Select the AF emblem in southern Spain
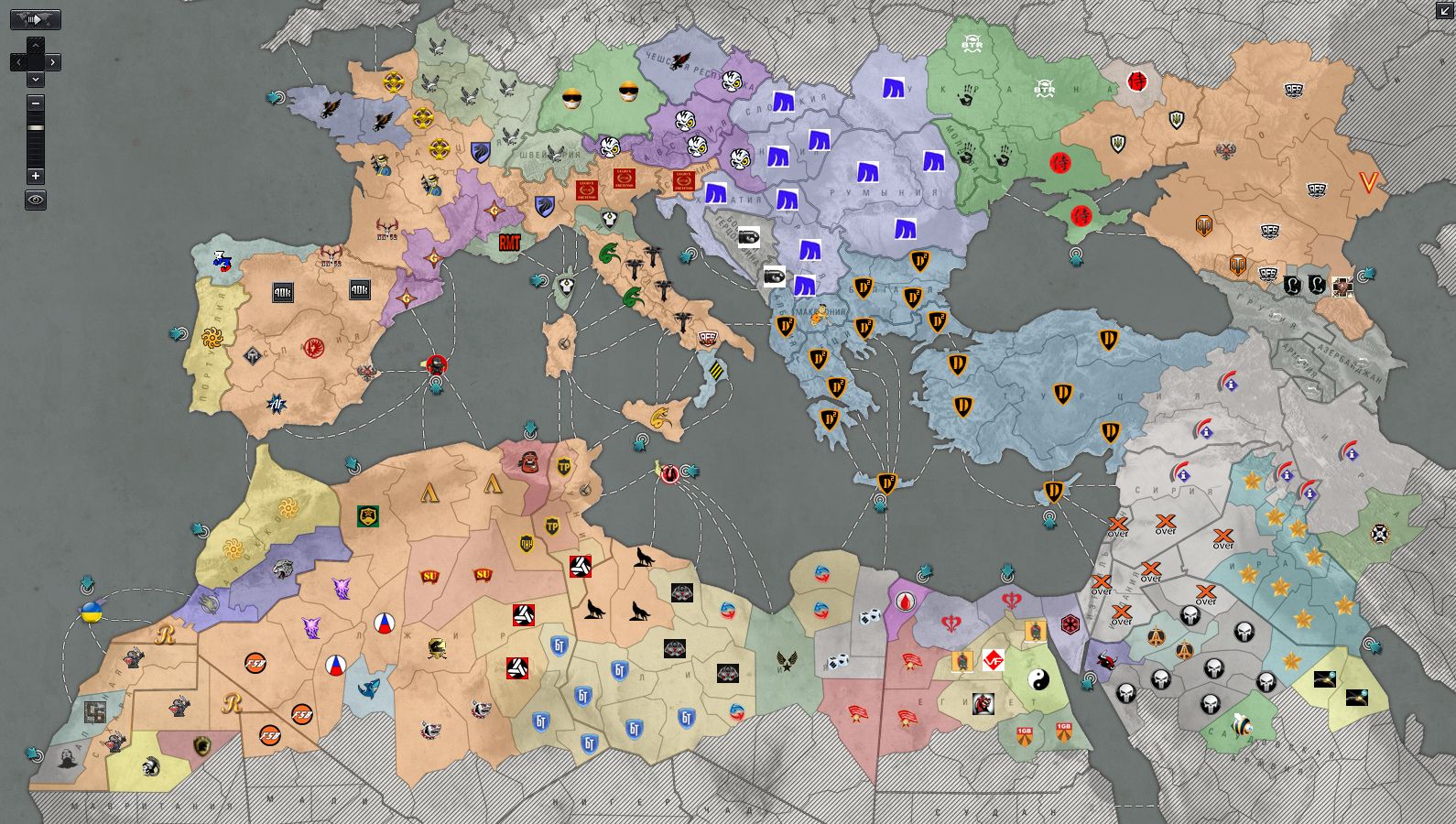The width and height of the screenshot is (1456, 824). point(276,402)
